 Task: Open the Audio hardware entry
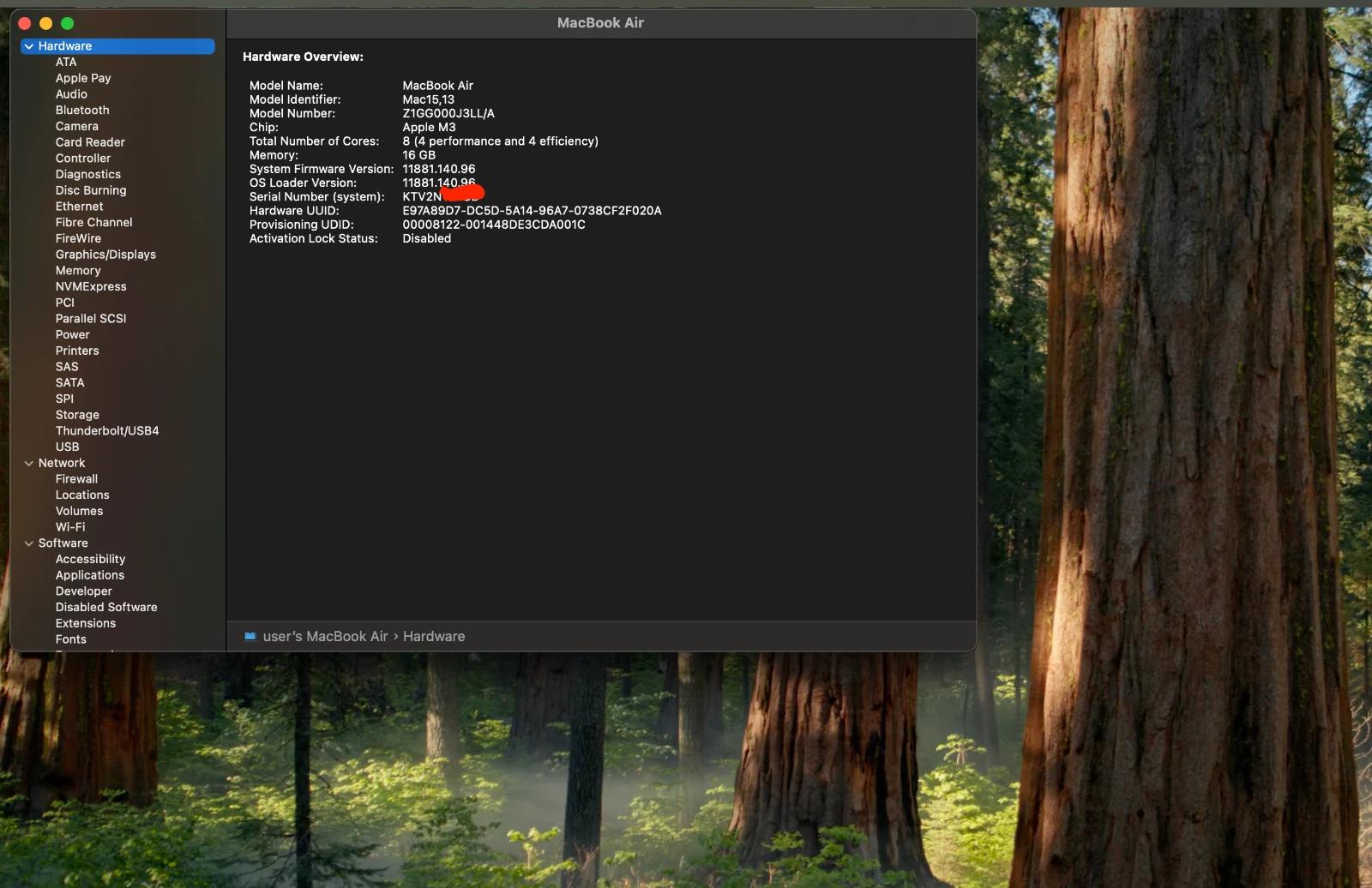(71, 94)
